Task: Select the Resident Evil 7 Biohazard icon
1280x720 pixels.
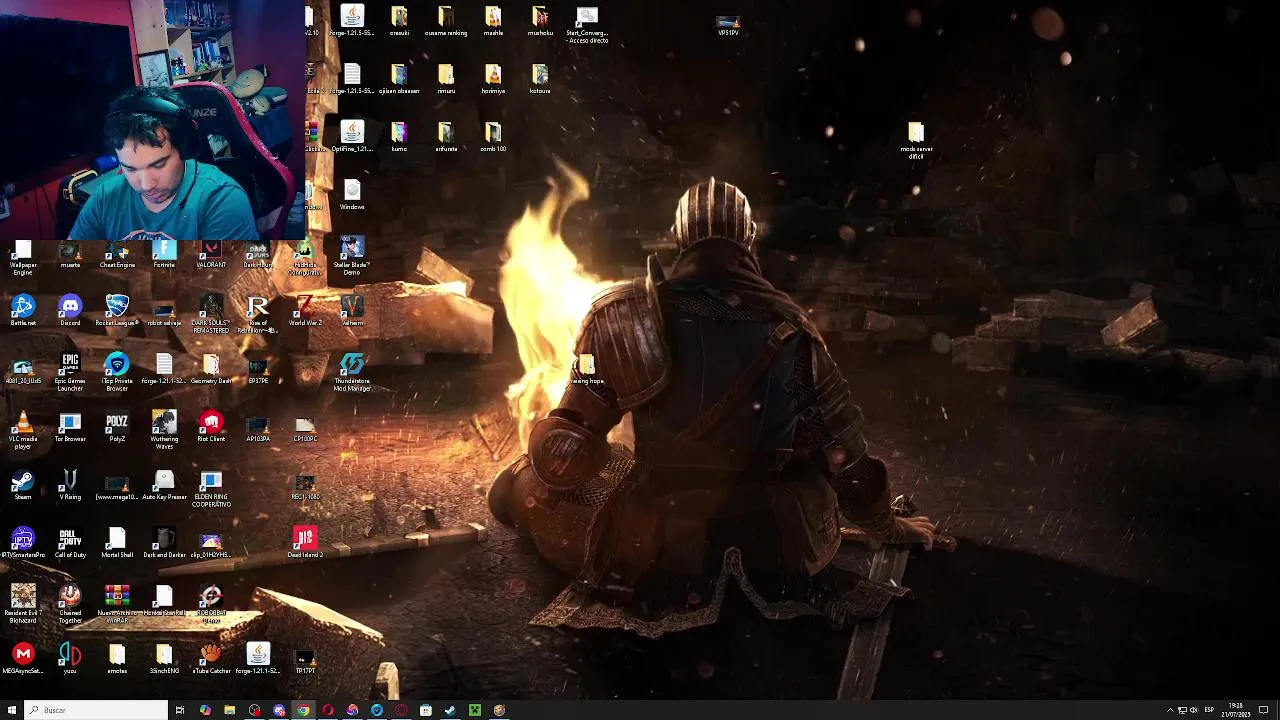Action: tap(23, 605)
